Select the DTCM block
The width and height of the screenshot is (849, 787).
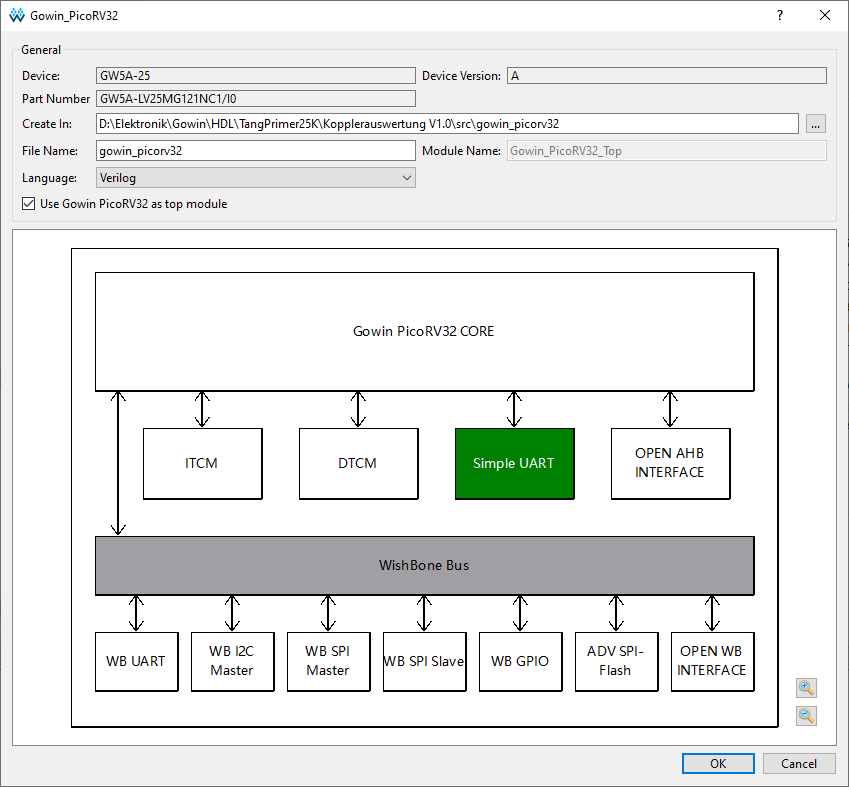point(358,464)
